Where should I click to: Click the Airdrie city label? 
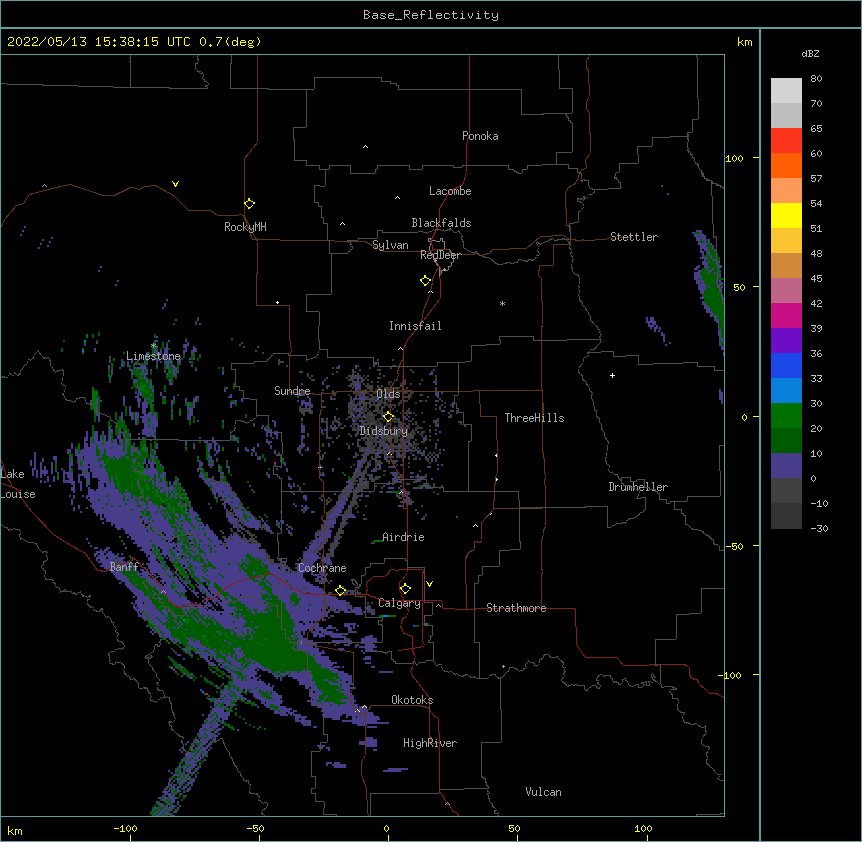click(x=403, y=537)
